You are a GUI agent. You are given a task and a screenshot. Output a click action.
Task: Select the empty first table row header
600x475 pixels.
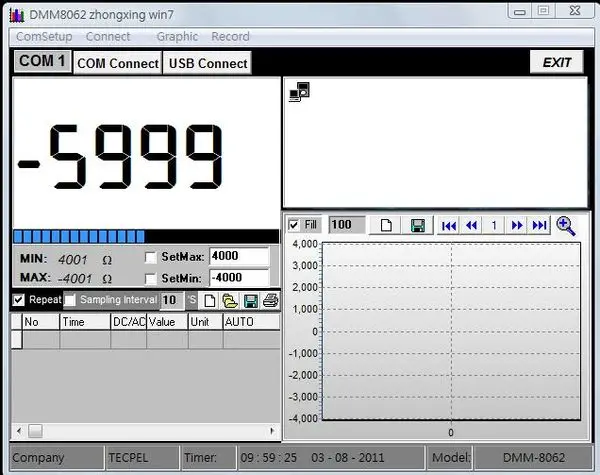(16, 340)
